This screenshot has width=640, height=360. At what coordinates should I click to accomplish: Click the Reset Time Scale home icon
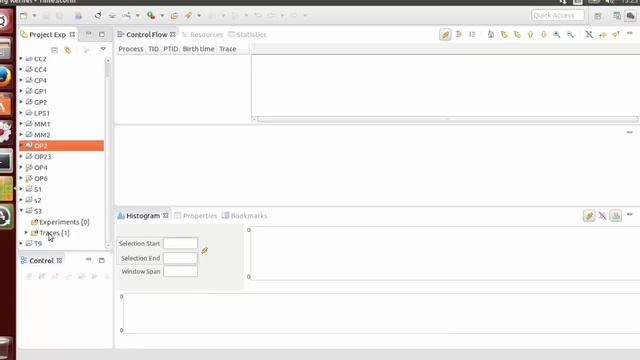click(x=491, y=35)
